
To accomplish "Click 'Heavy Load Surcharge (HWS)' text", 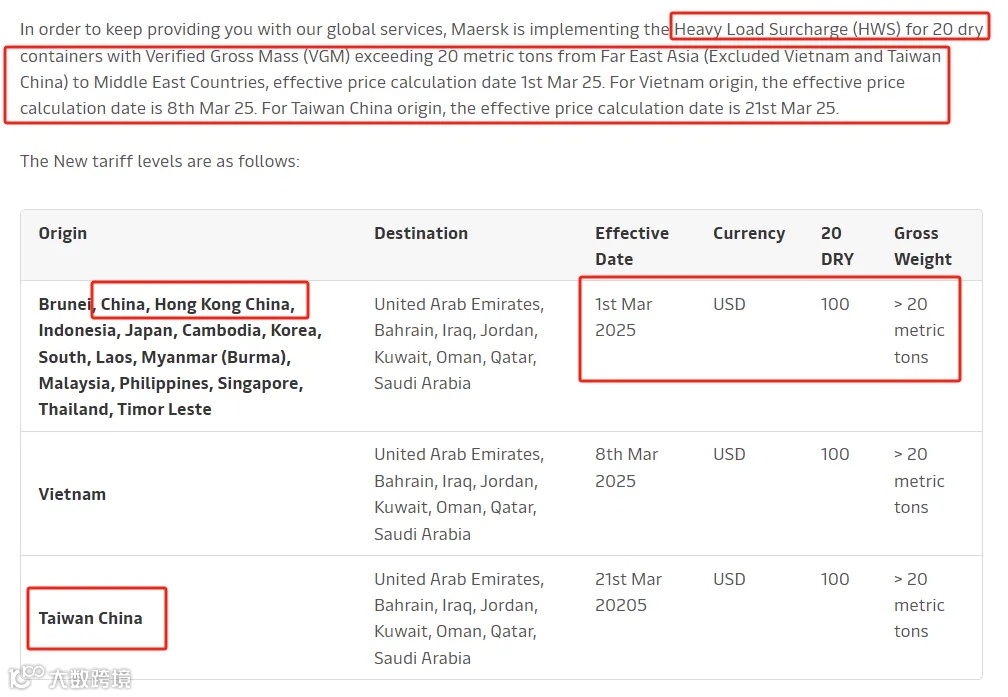I will click(x=787, y=30).
